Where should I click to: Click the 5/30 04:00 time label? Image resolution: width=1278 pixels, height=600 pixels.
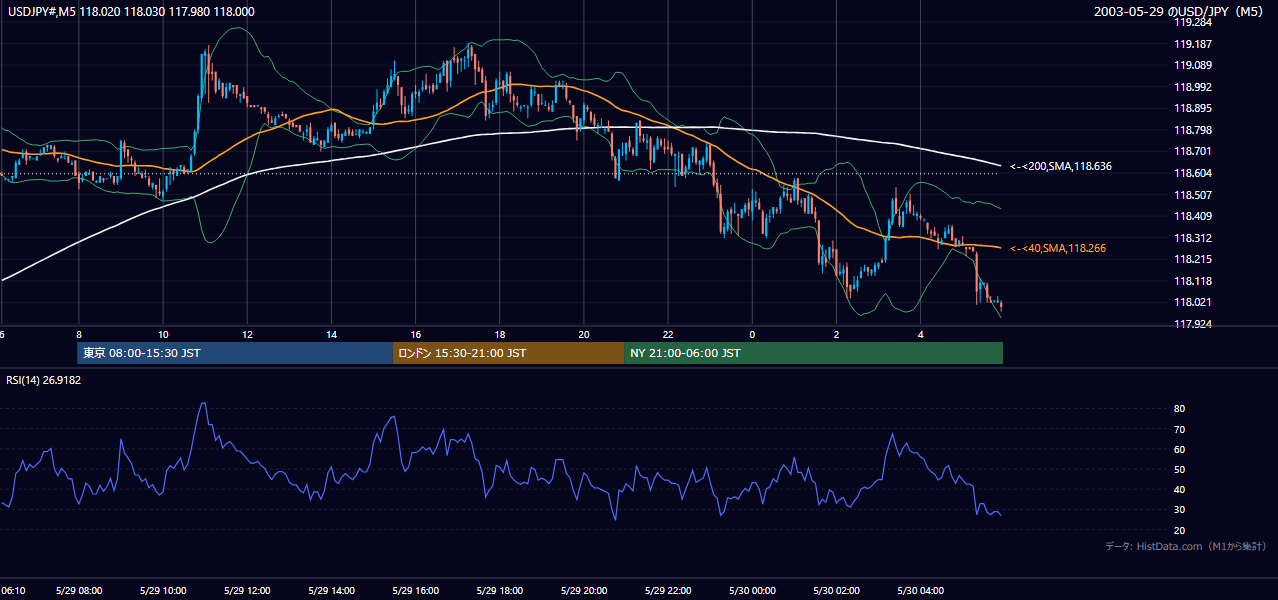921,591
